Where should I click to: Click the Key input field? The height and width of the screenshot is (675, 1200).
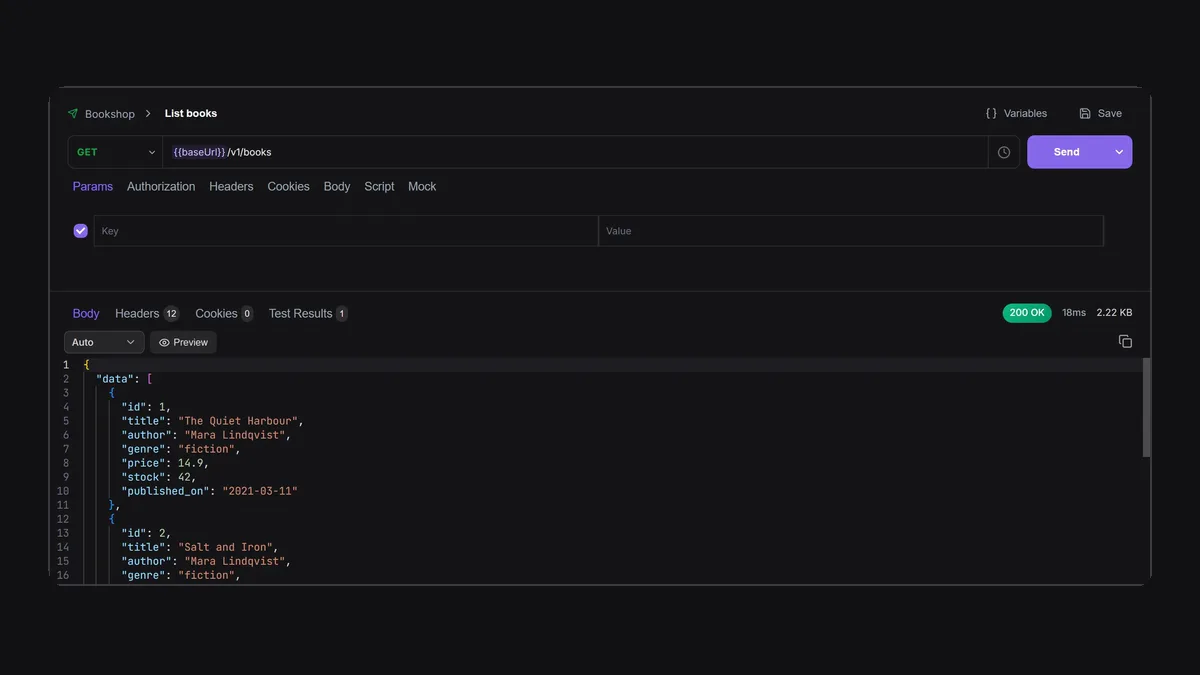(x=346, y=231)
